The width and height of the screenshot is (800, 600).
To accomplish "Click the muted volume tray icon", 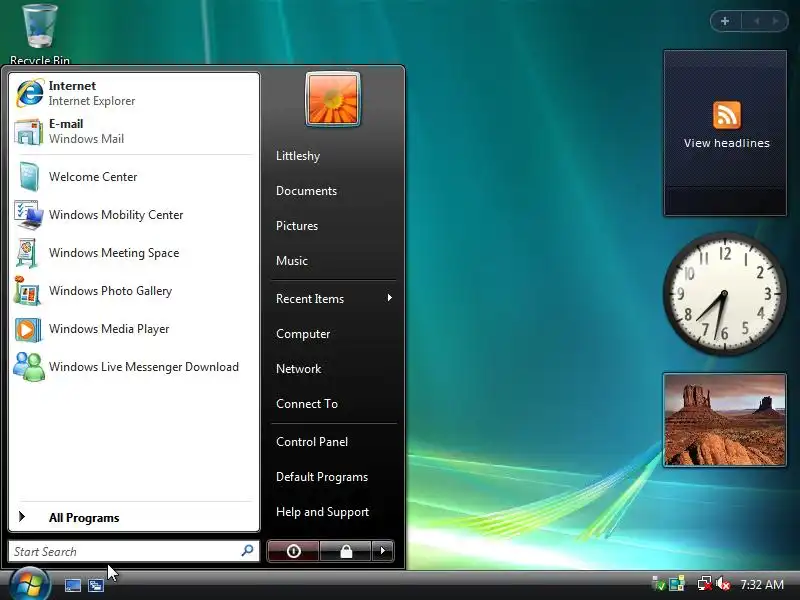I will (x=723, y=584).
